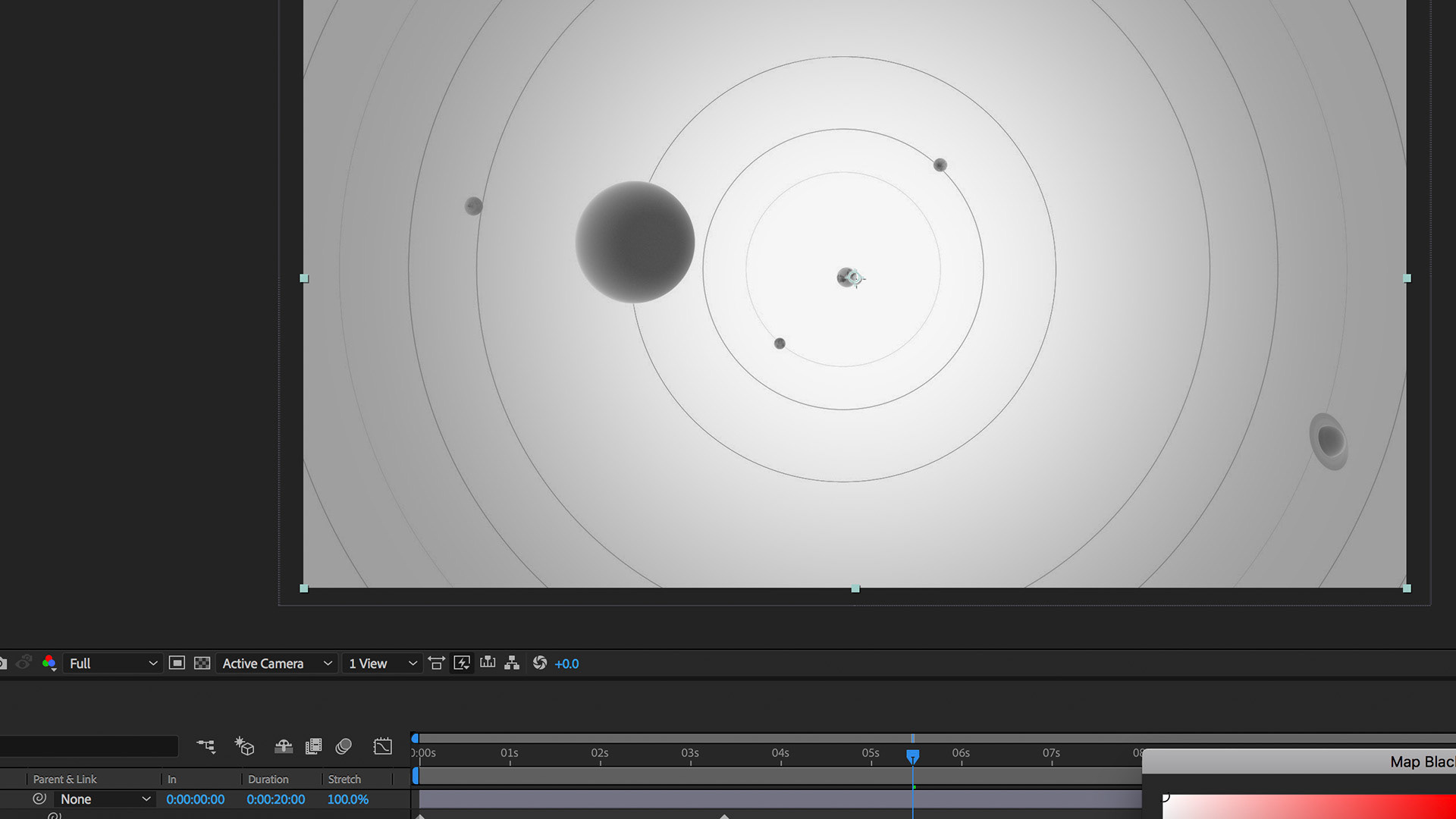1456x819 pixels.
Task: Open the Fast Previews options
Action: pyautogui.click(x=462, y=663)
